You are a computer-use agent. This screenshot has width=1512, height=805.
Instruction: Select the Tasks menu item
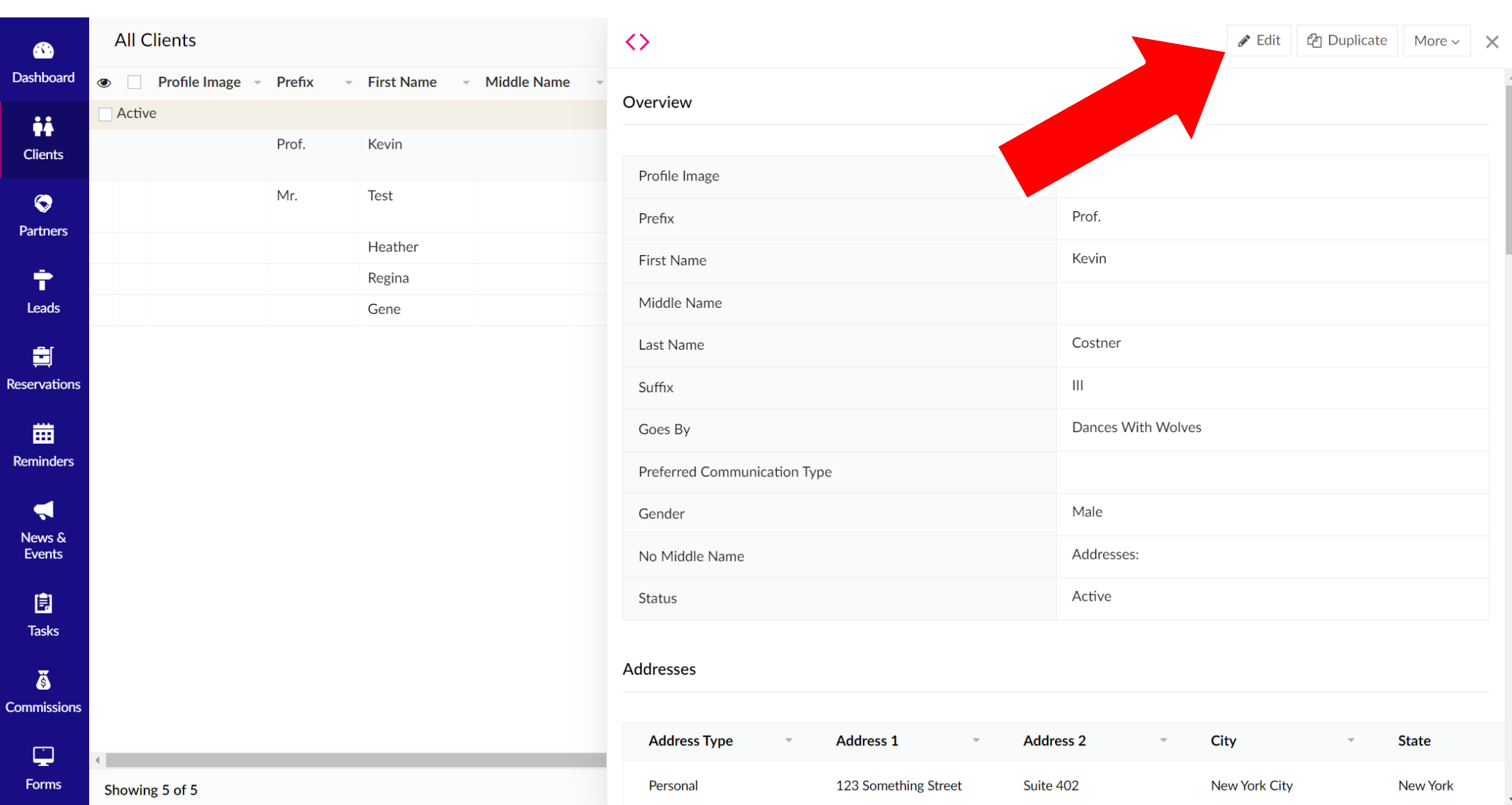43,615
